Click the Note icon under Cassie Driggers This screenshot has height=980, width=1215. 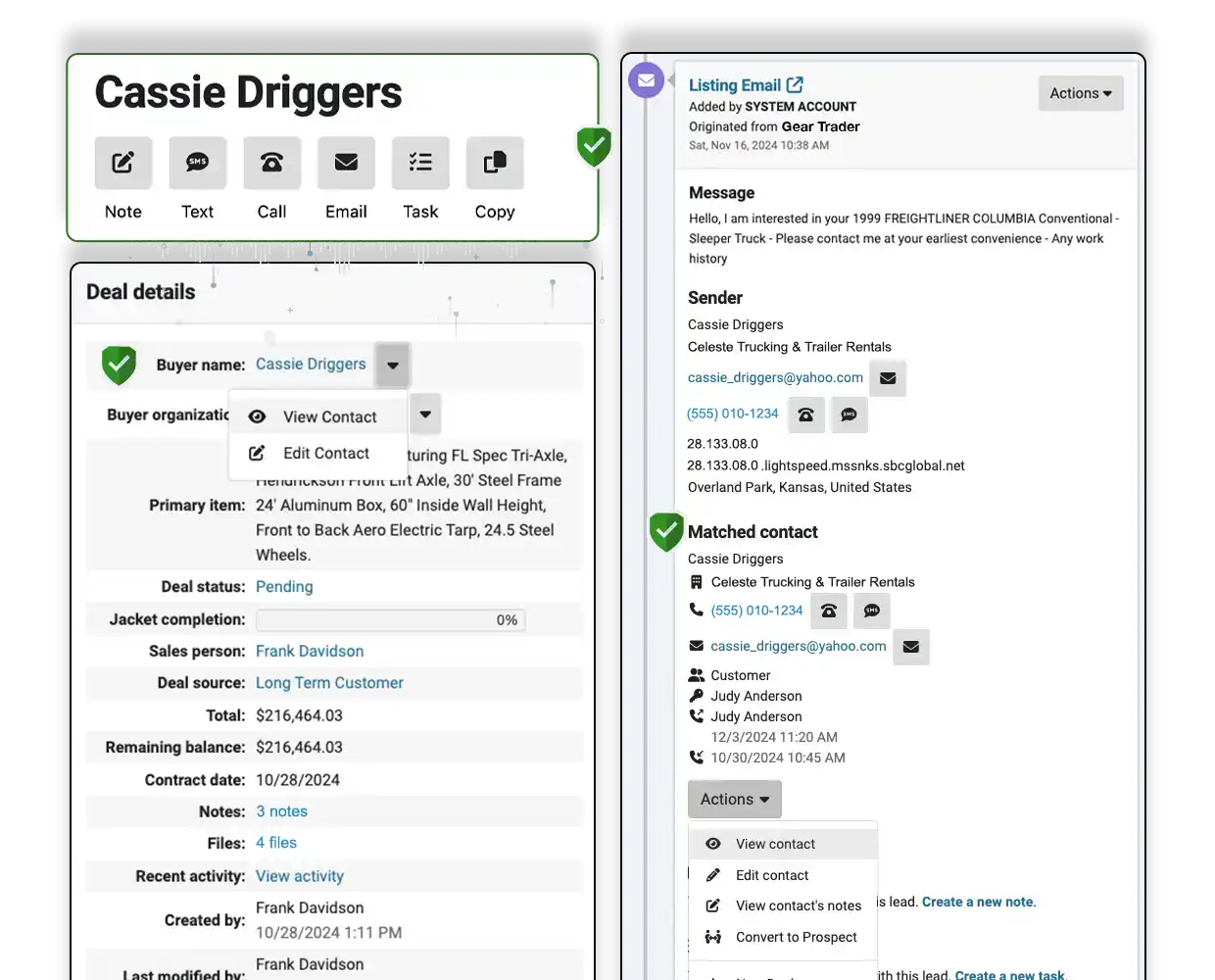[123, 163]
